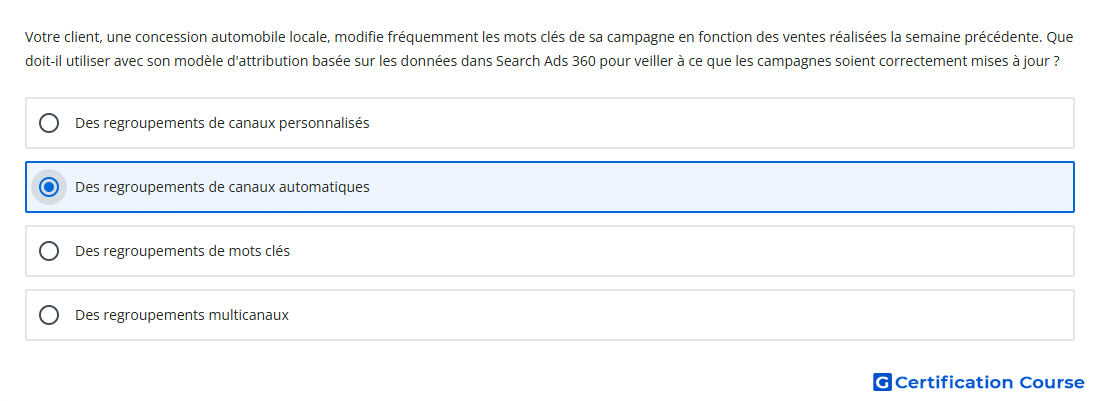Click the phrase 'correctement mises à jour'

click(977, 61)
